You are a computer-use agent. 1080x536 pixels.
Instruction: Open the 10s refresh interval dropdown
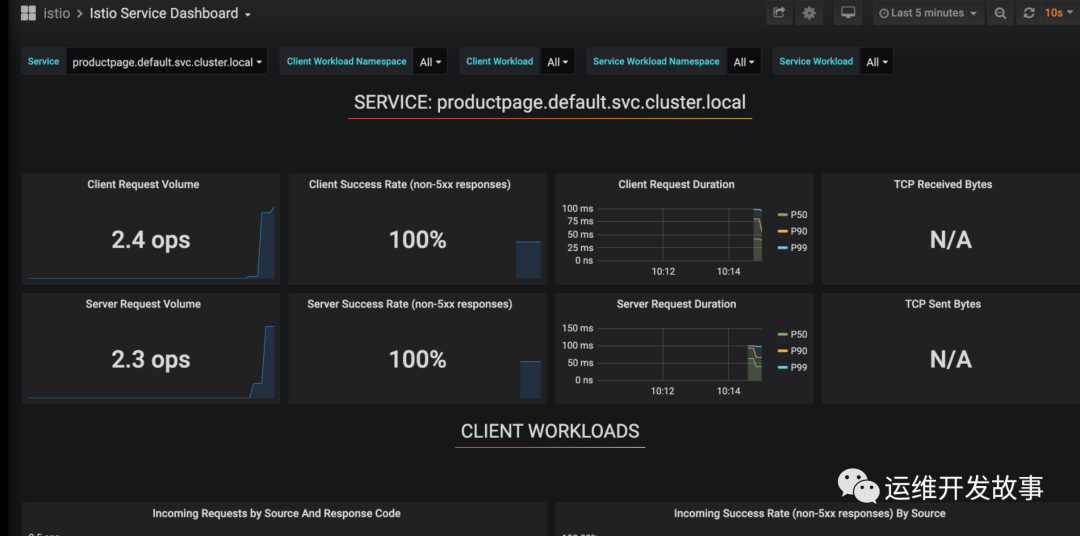(1058, 13)
